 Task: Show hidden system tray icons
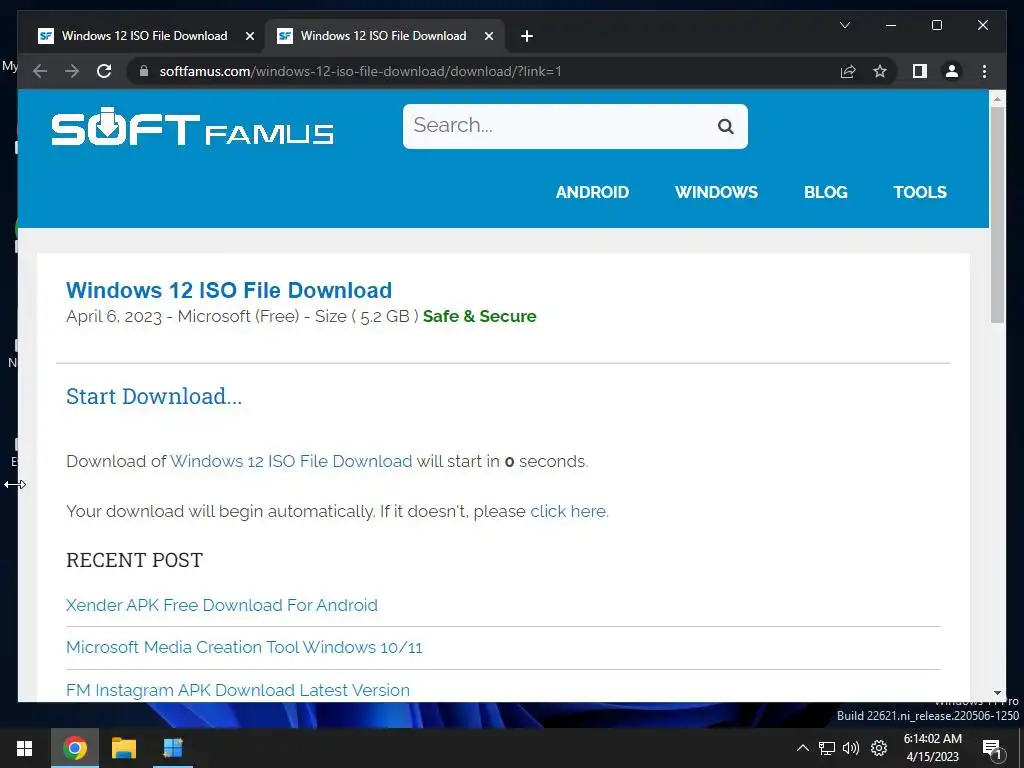tap(803, 748)
